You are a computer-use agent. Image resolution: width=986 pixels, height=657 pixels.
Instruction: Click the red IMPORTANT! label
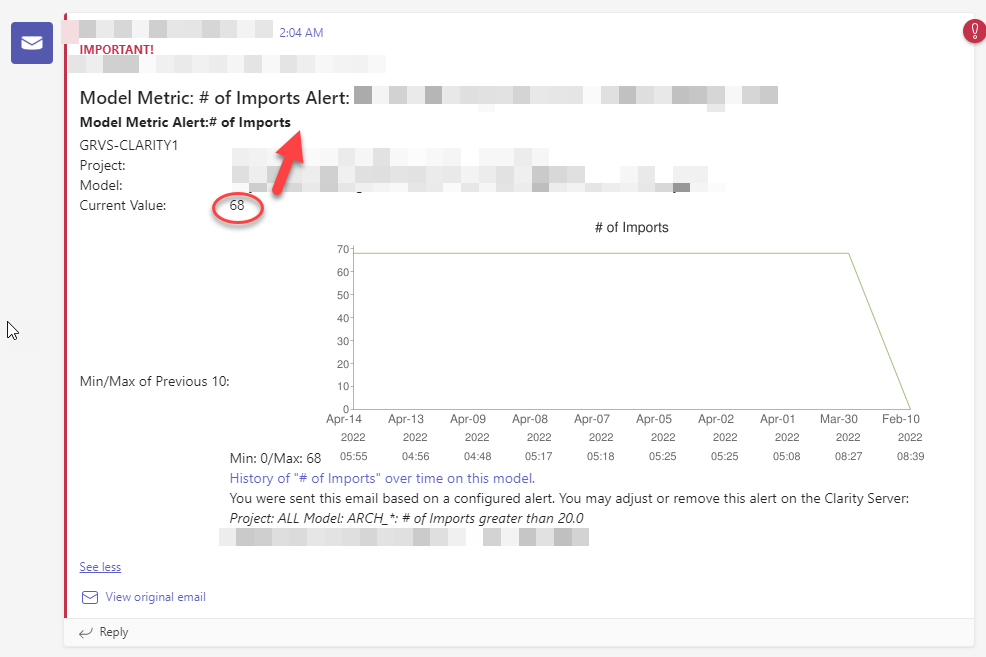pyautogui.click(x=116, y=49)
